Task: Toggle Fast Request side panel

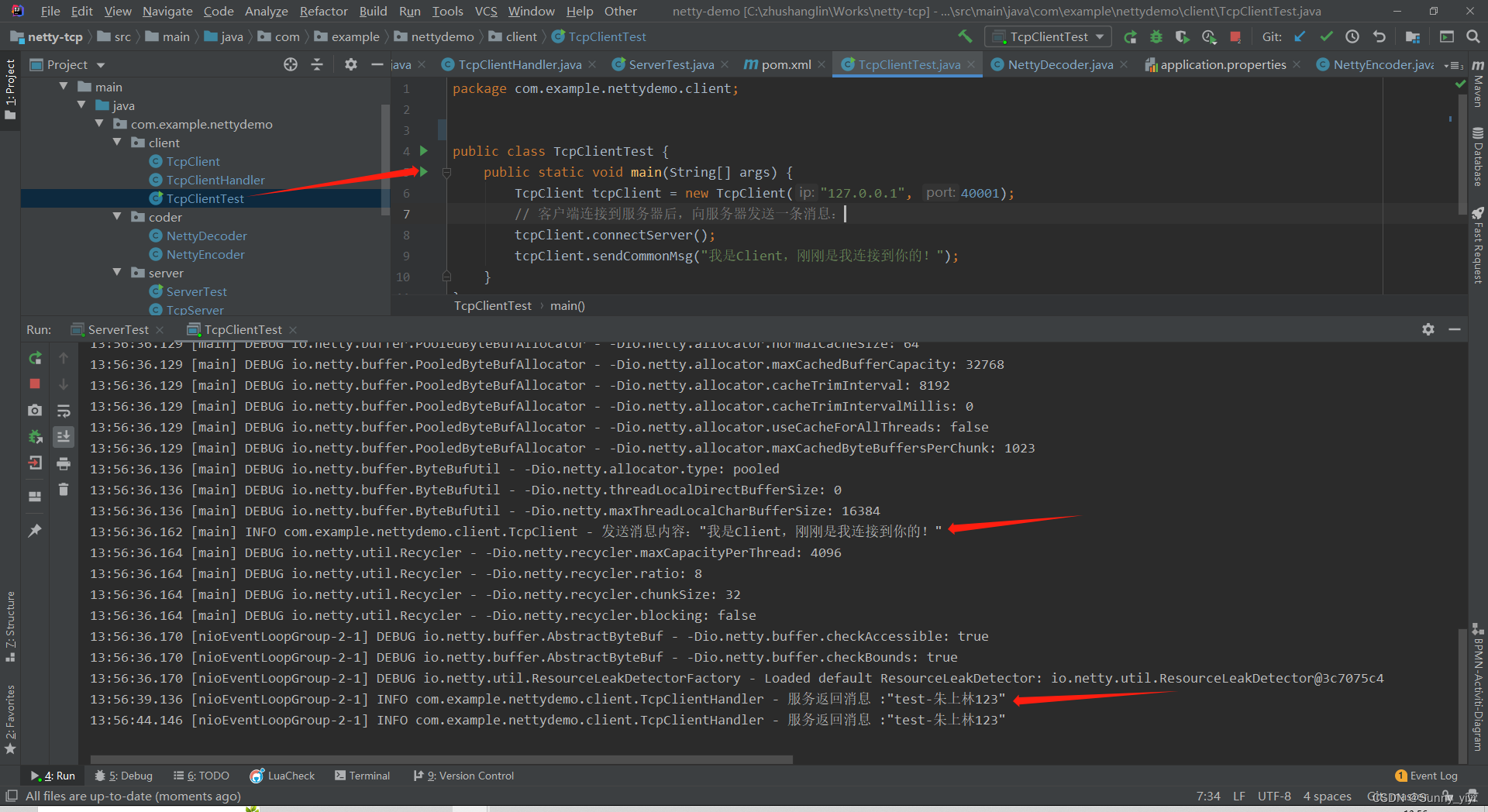Action: (1478, 245)
